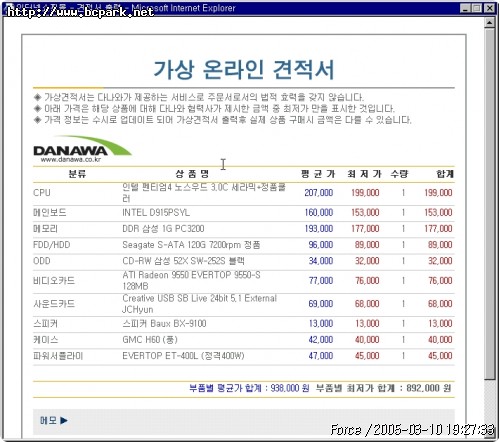Click the 평균가 column header
The image size is (500, 442).
(x=318, y=174)
